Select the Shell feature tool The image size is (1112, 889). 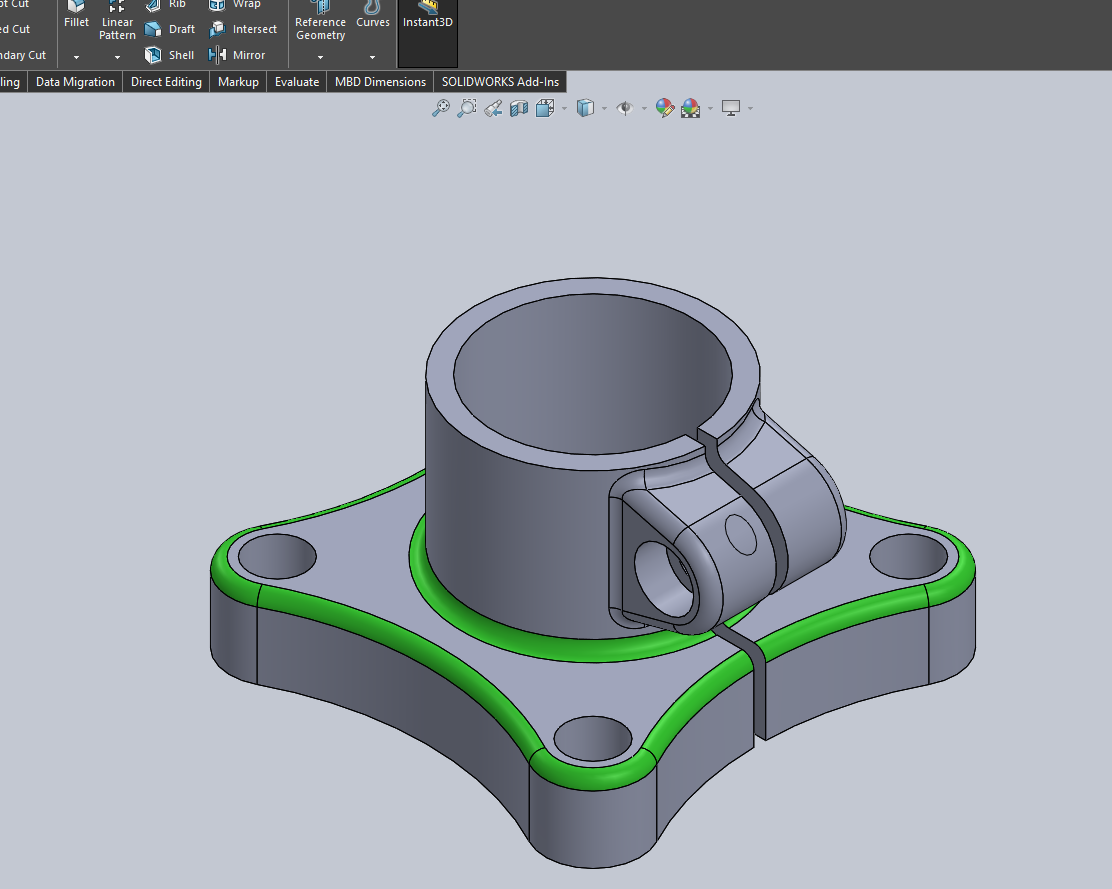170,55
